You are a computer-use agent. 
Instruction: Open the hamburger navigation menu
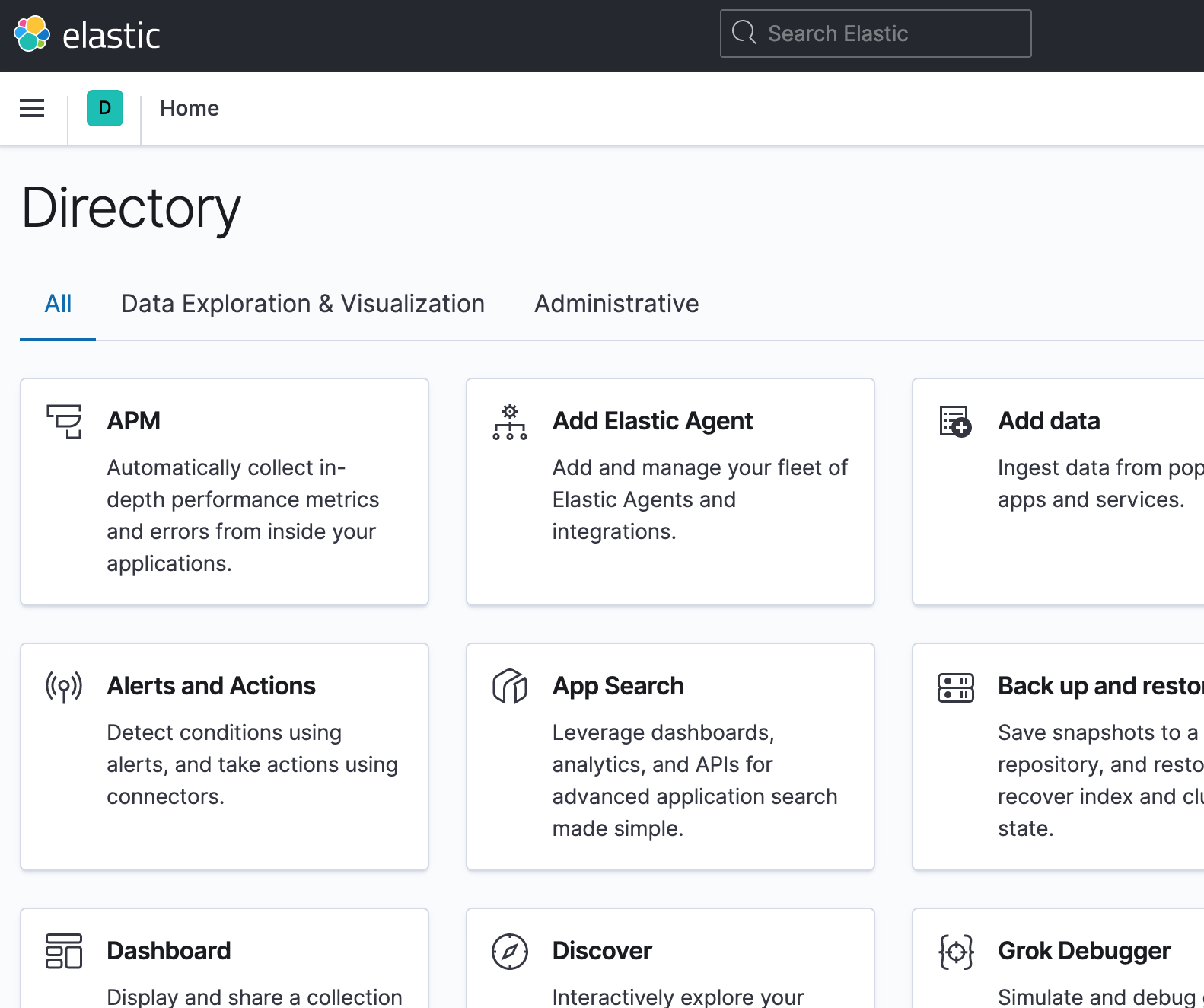pos(32,108)
